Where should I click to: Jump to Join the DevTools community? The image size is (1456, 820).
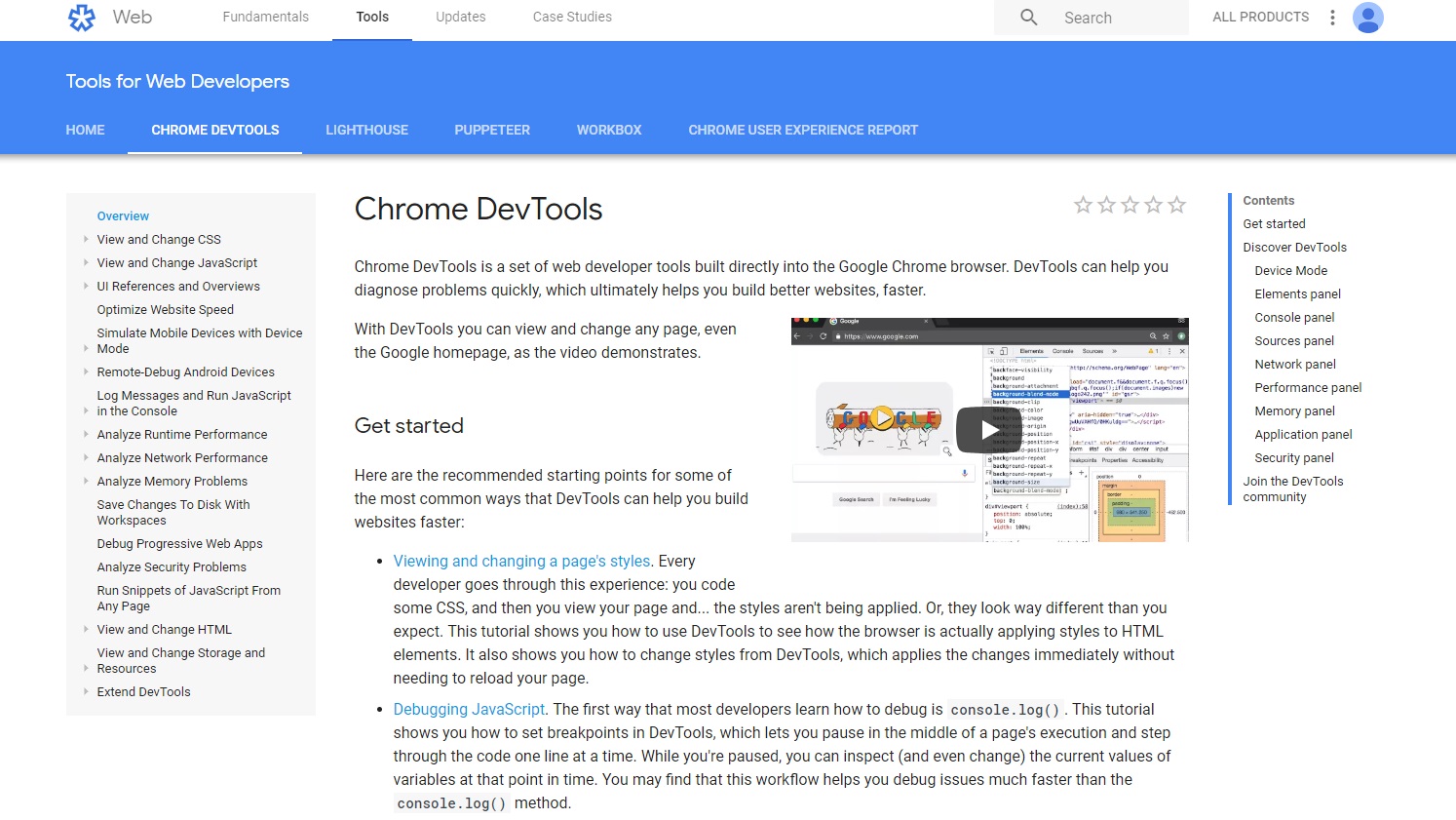coord(1293,488)
